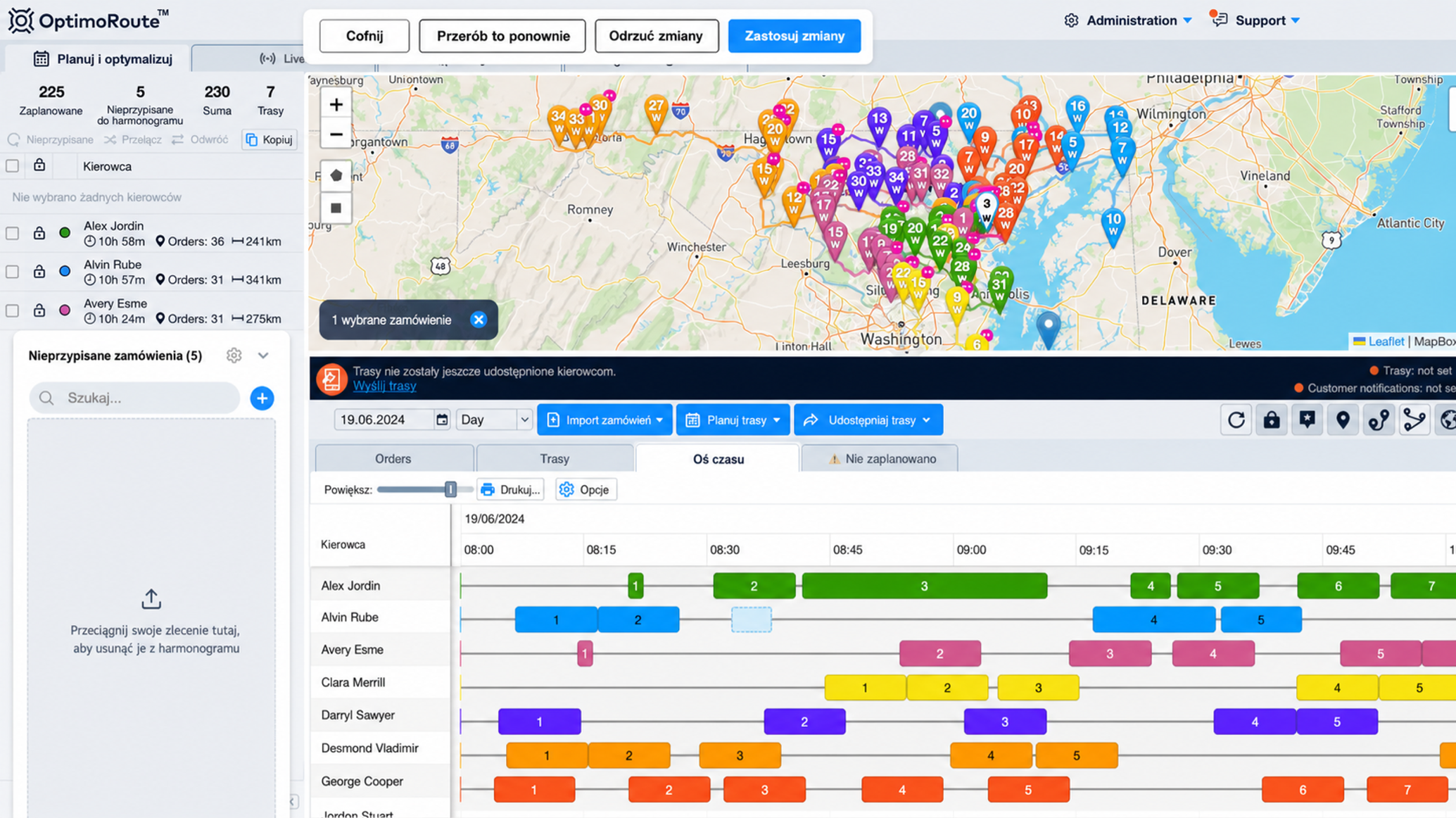Viewport: 1456px width, 818px height.
Task: Switch to Planuj i optymalizuj tab
Action: pos(103,59)
